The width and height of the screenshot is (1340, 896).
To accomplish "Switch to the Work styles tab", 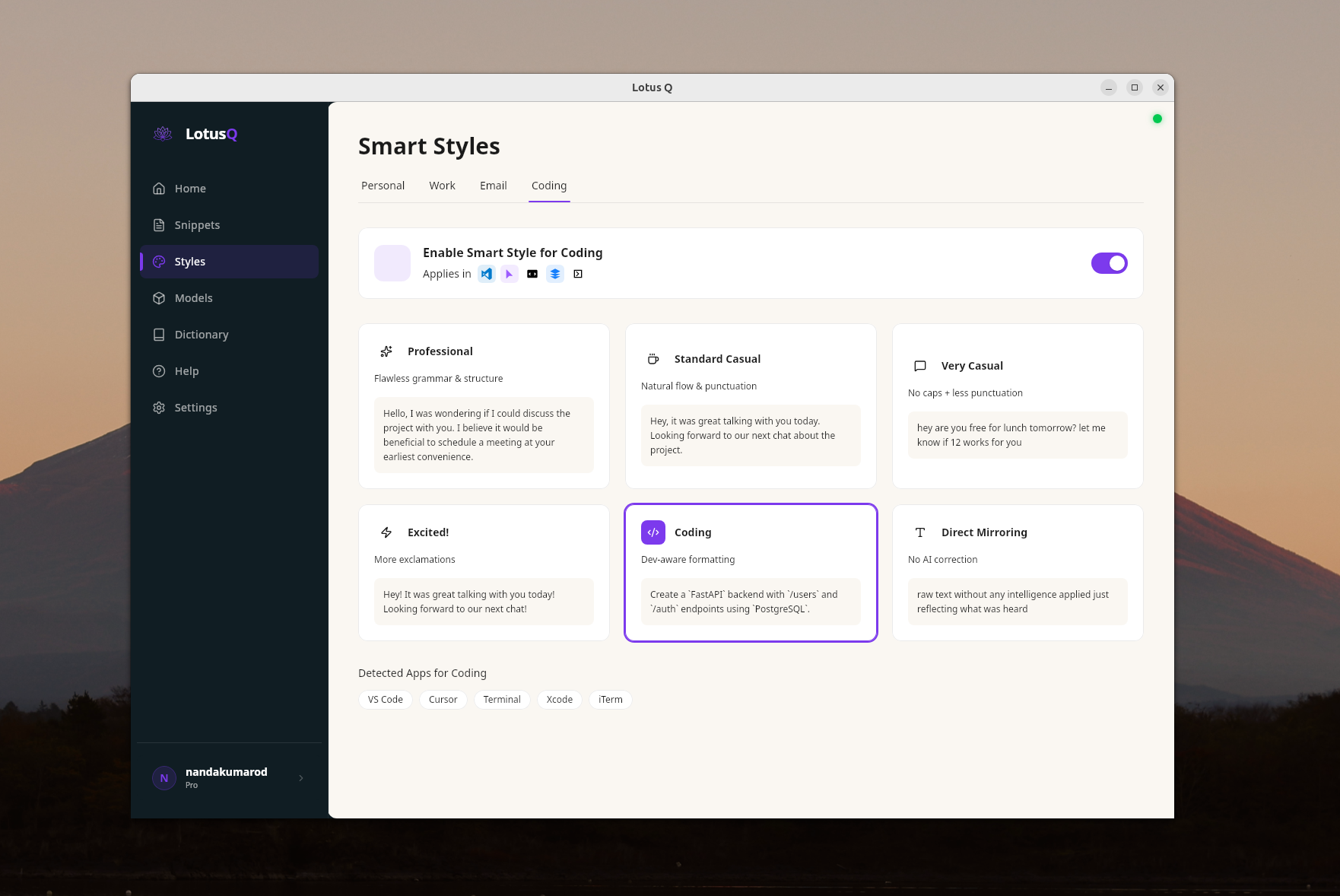I will click(x=442, y=185).
